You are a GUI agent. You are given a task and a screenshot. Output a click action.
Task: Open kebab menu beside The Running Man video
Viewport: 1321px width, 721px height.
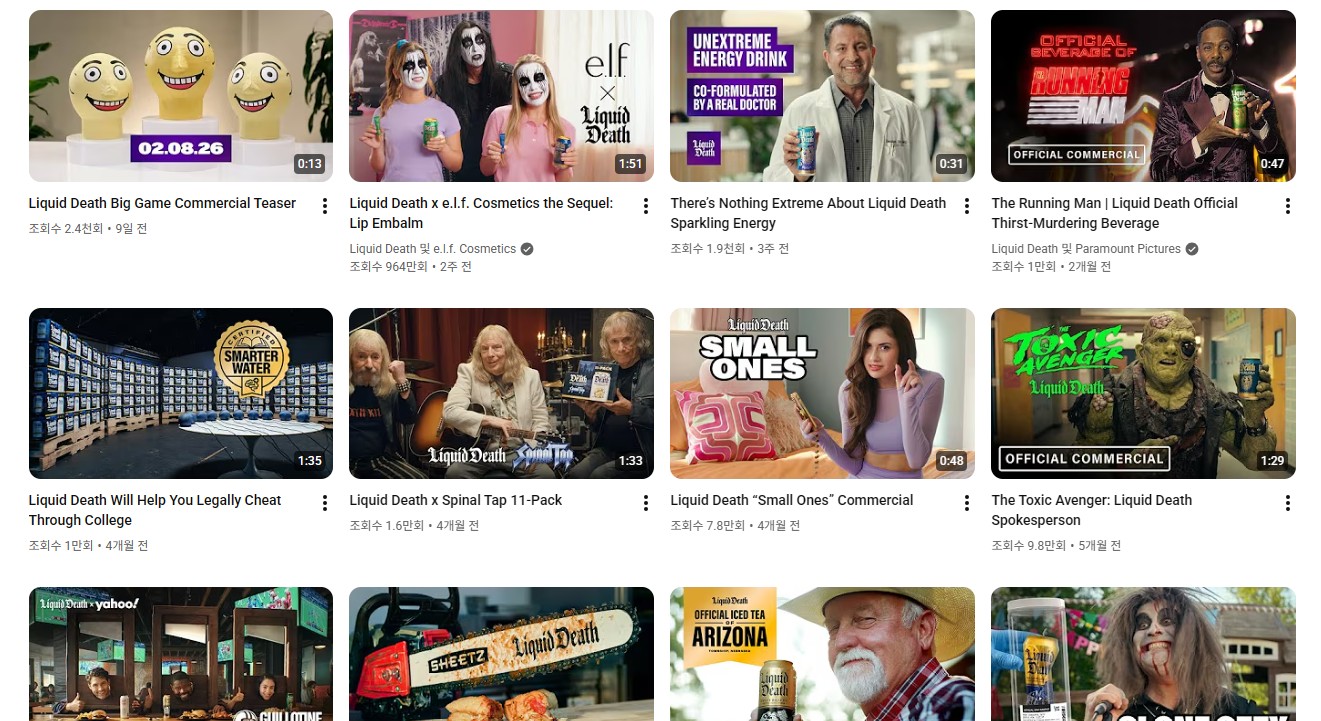(1287, 206)
